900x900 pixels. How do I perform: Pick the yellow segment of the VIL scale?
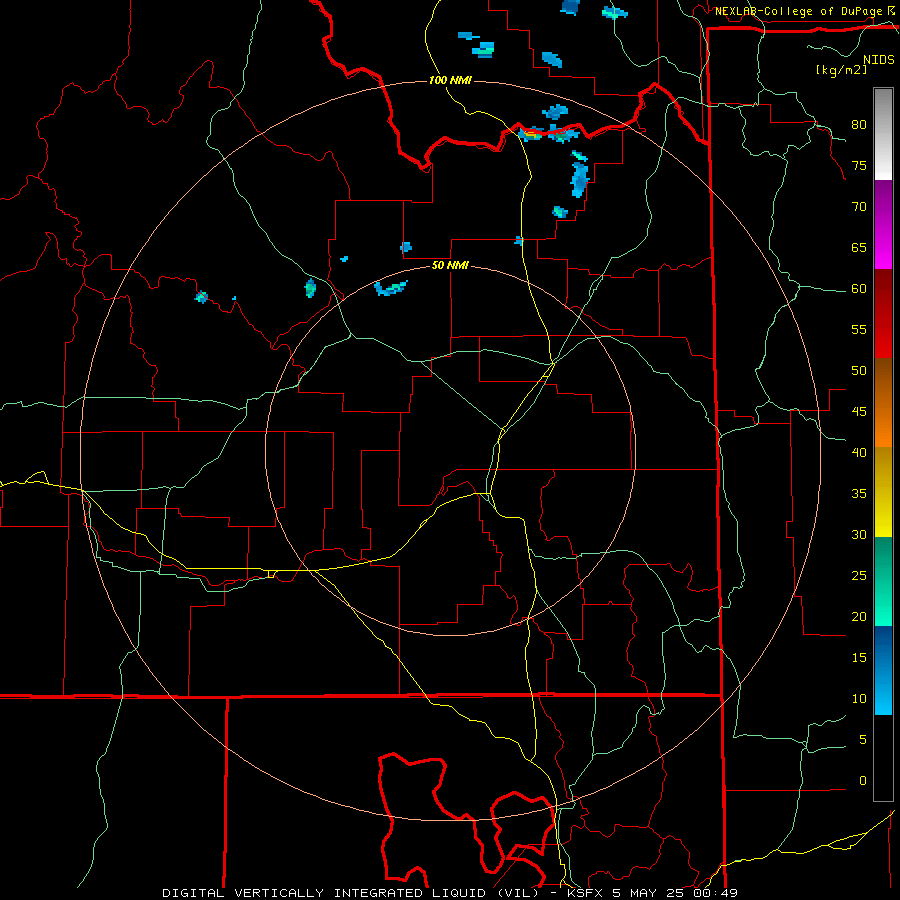[x=883, y=492]
